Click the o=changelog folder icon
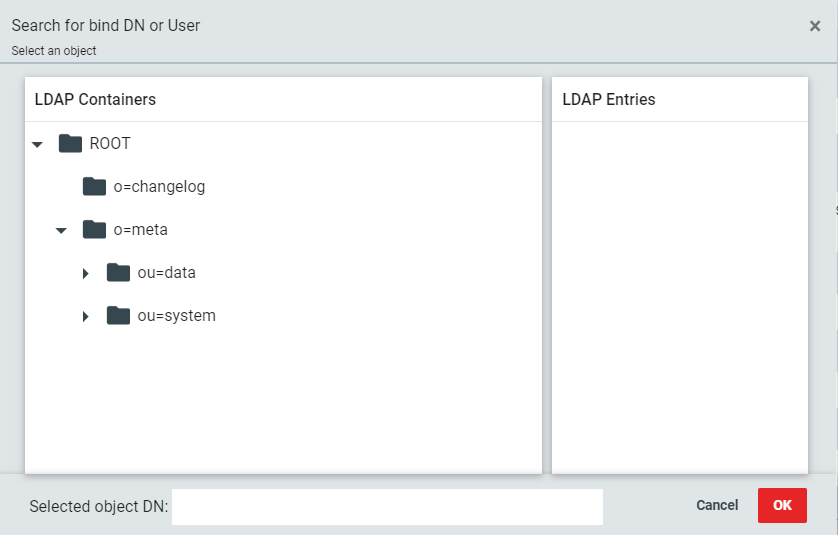Screen dimensions: 838x535 94,187
